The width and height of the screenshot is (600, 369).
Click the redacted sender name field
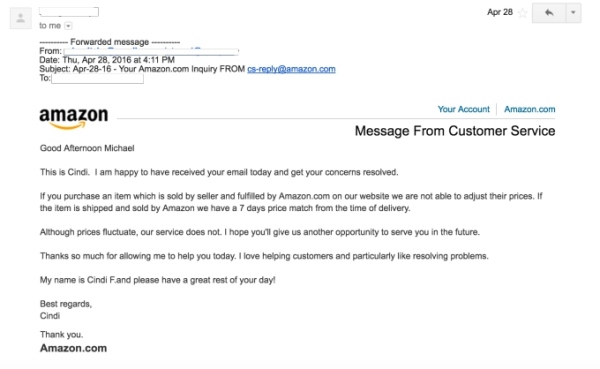click(x=69, y=12)
